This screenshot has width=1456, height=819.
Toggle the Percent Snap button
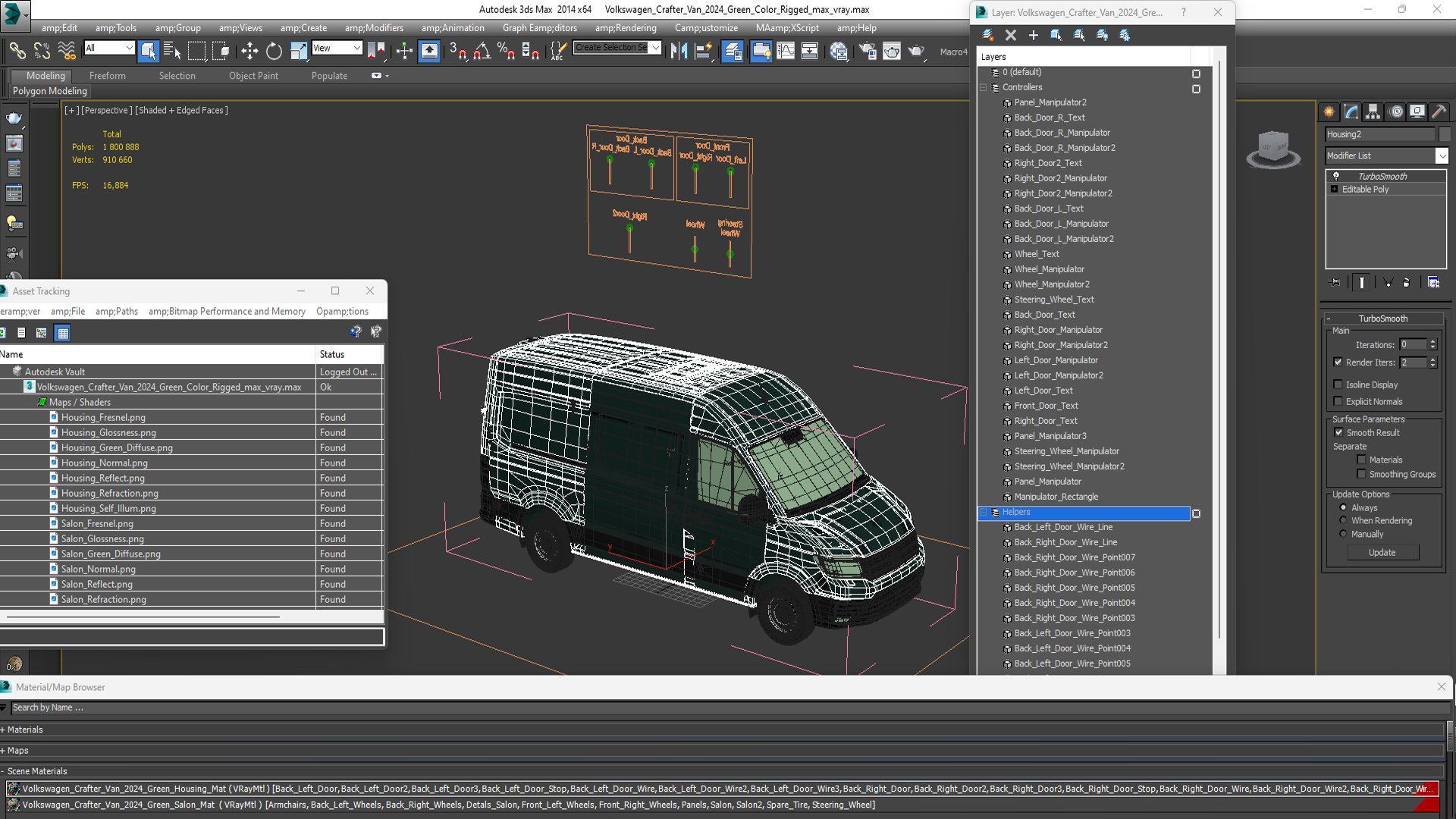506,51
